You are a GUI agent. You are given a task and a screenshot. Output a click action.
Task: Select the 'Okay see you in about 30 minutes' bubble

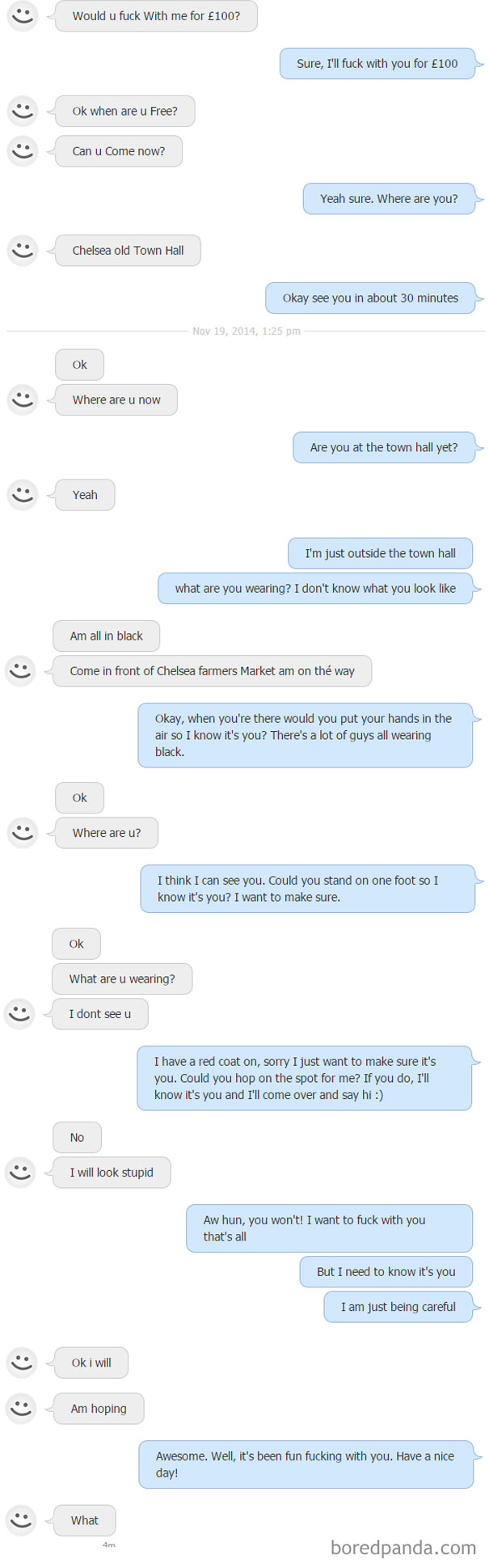click(369, 298)
